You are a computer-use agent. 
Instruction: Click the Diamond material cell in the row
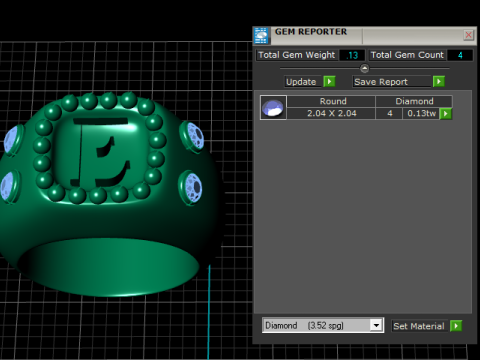tap(414, 101)
